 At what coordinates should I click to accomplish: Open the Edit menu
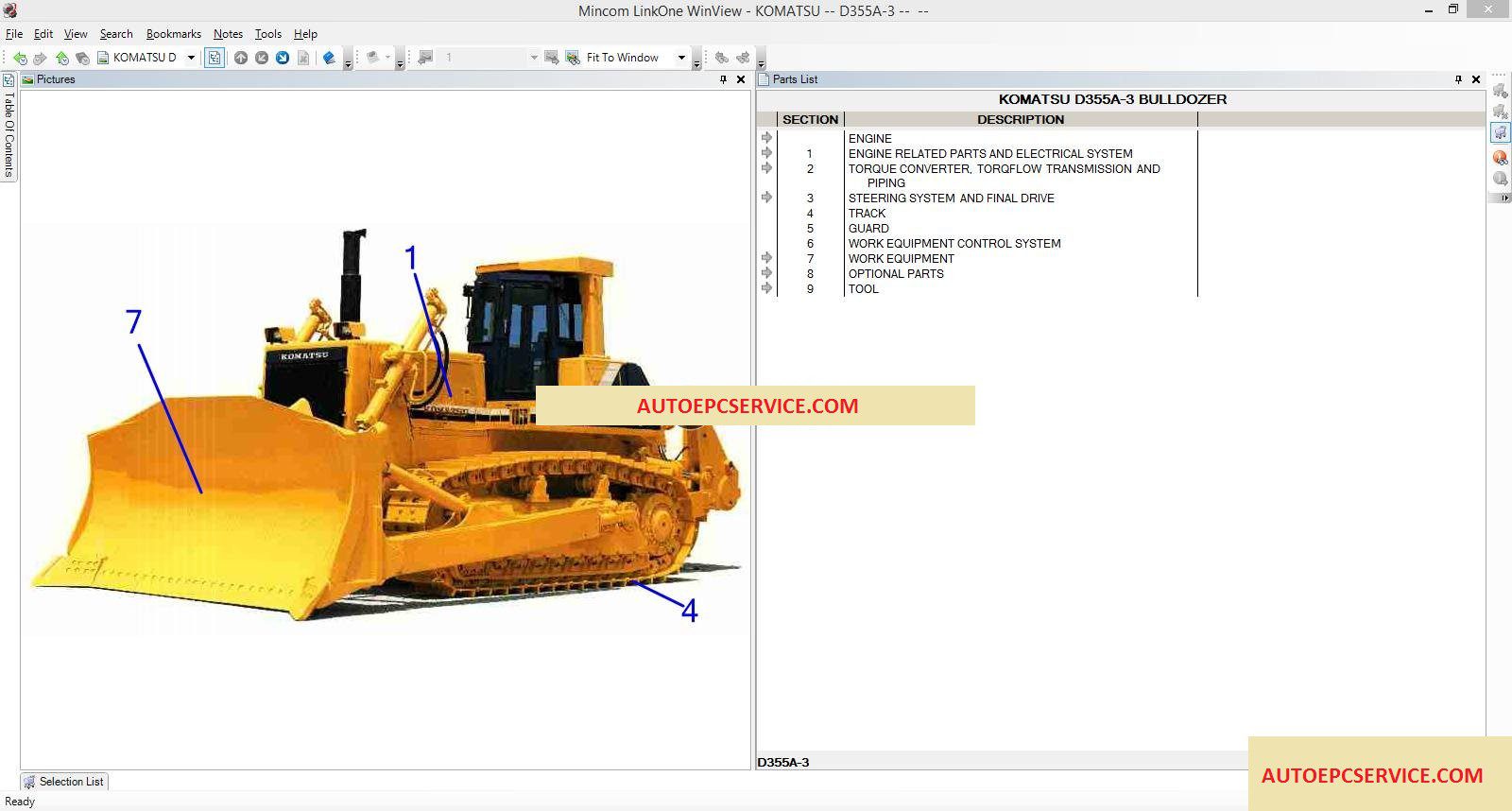[43, 34]
